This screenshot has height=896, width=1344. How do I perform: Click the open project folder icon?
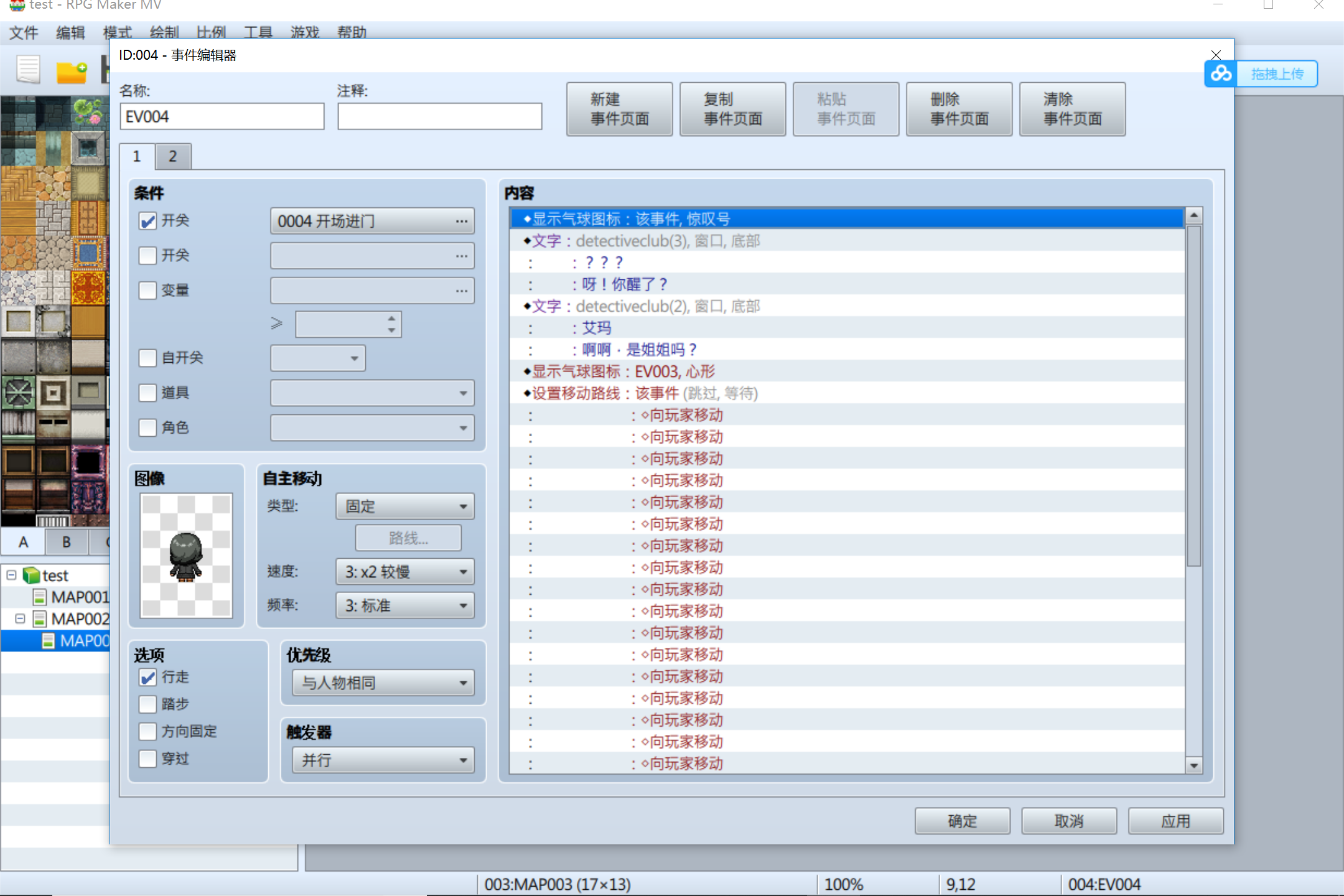72,72
